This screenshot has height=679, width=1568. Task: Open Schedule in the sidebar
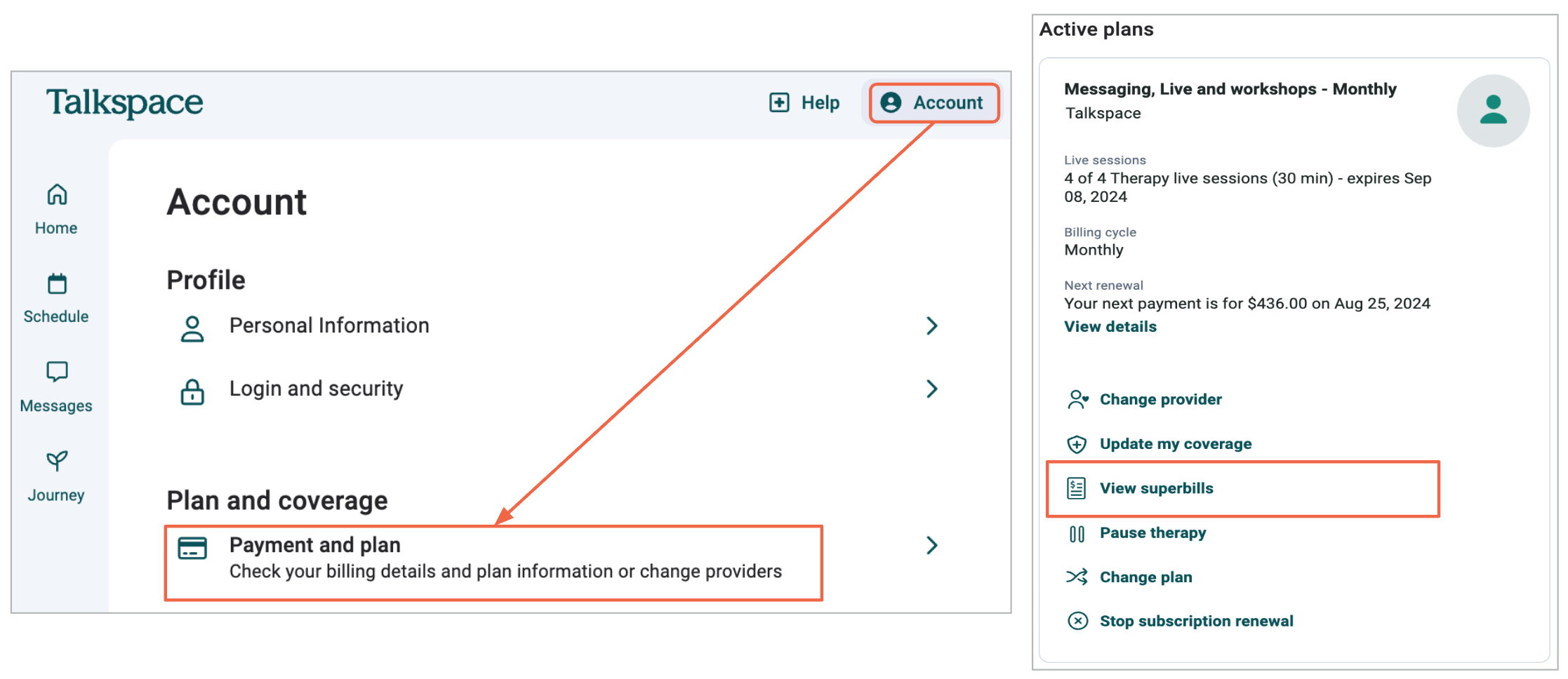coord(56,299)
